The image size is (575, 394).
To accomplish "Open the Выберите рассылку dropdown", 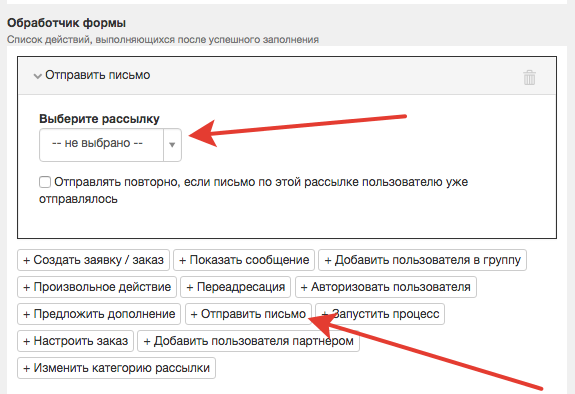I will tap(110, 145).
